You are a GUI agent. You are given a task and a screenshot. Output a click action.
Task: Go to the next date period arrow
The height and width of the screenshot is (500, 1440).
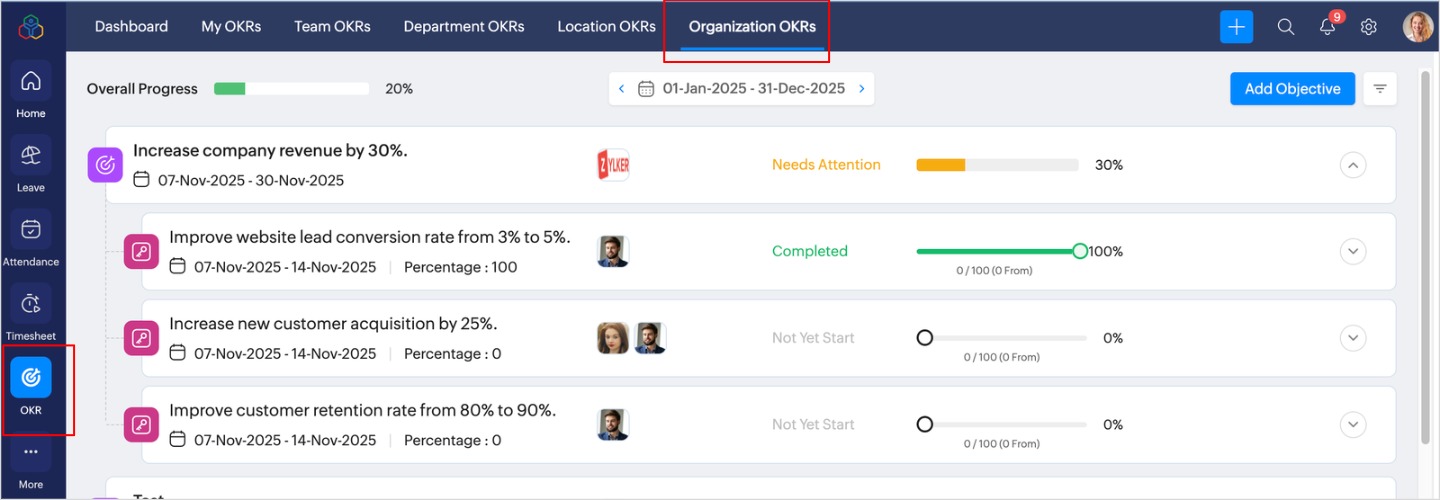coord(861,89)
